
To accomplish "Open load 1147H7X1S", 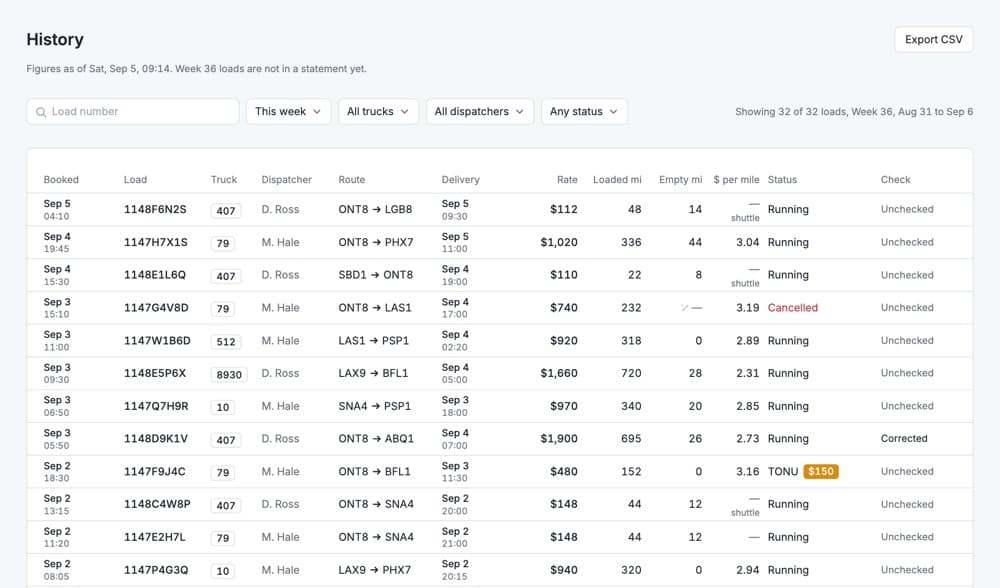I will coord(156,242).
